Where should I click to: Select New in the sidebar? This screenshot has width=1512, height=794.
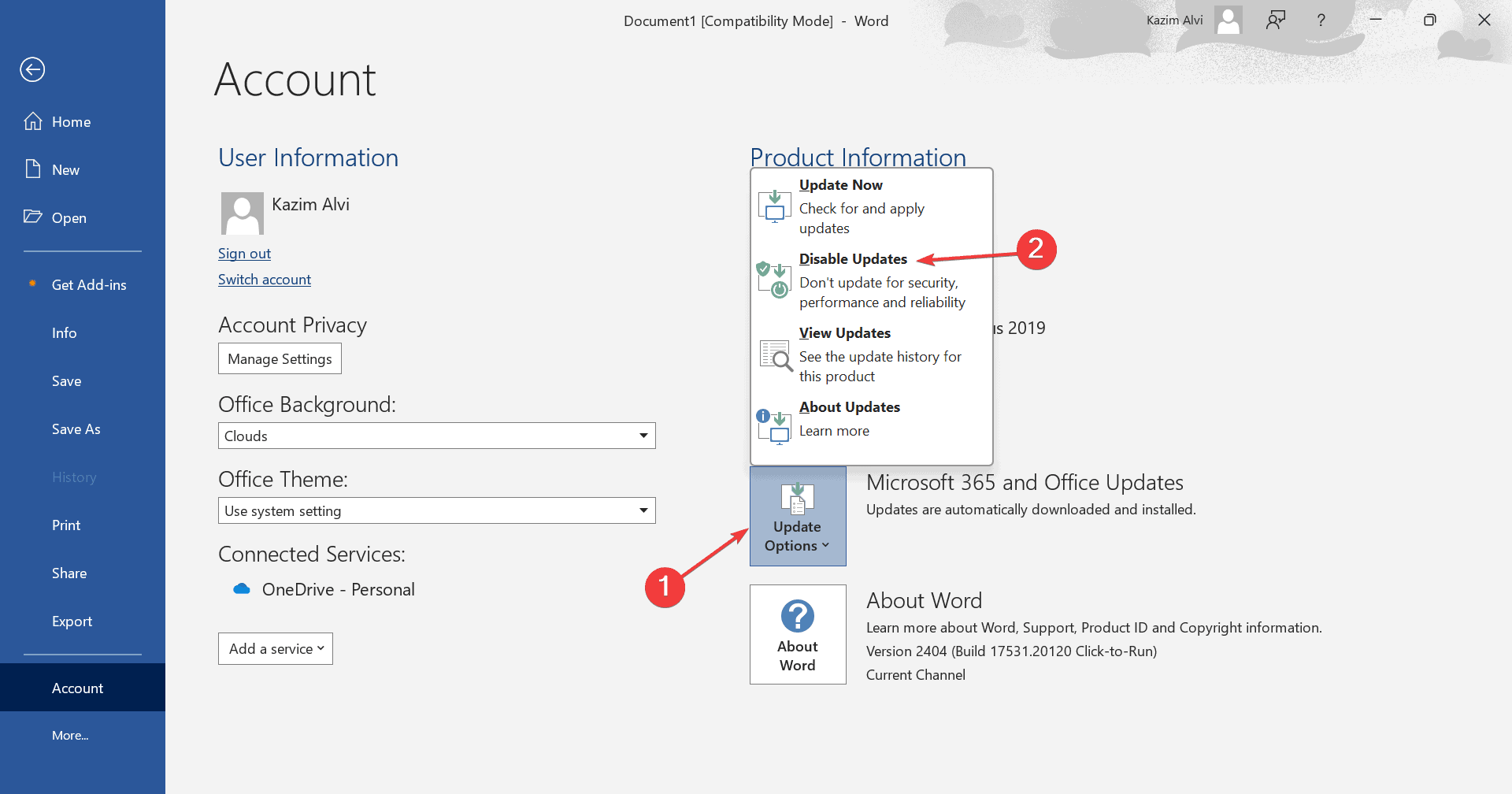(83, 169)
